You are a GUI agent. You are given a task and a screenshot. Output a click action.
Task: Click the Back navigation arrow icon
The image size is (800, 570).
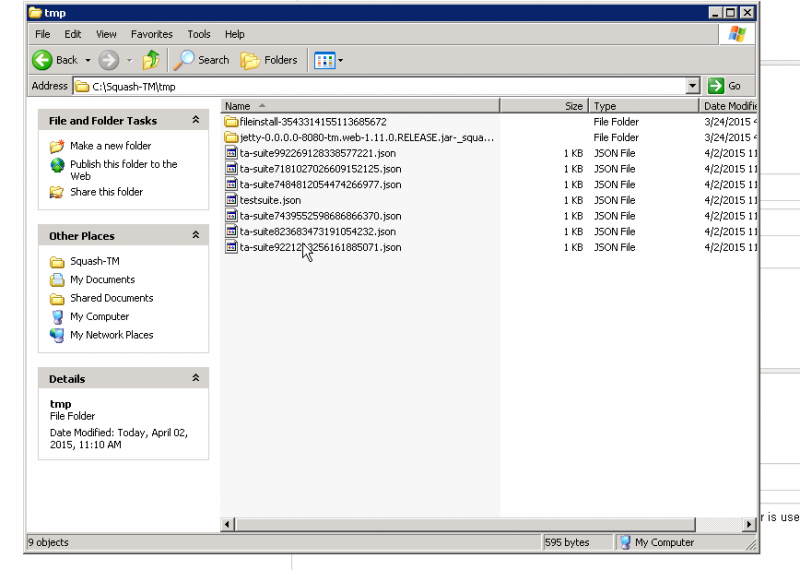[x=43, y=60]
